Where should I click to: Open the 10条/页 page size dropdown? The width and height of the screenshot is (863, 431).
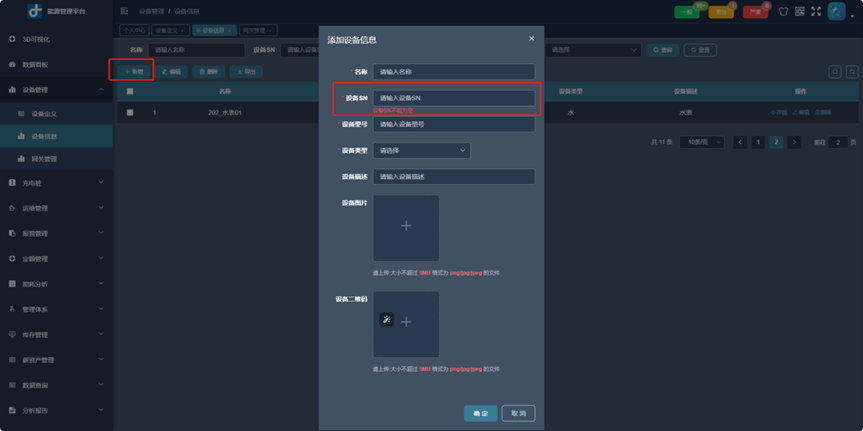click(x=702, y=142)
